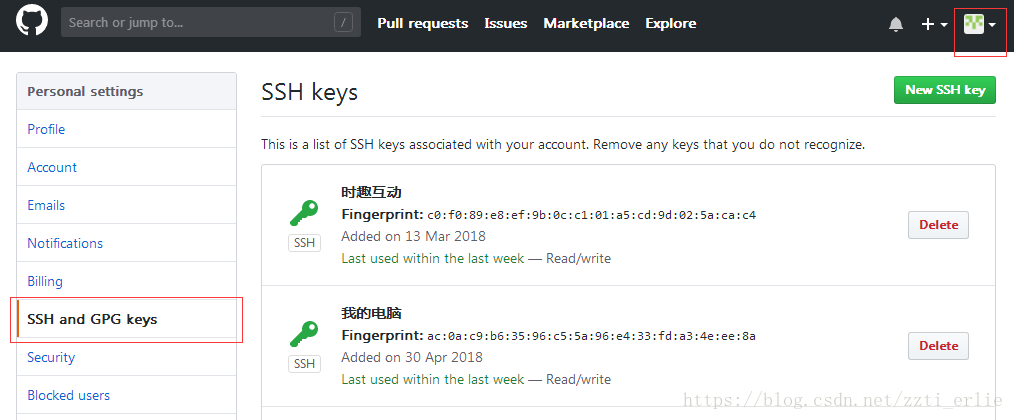Select Explore in the header
Image resolution: width=1014 pixels, height=420 pixels.
(x=670, y=23)
